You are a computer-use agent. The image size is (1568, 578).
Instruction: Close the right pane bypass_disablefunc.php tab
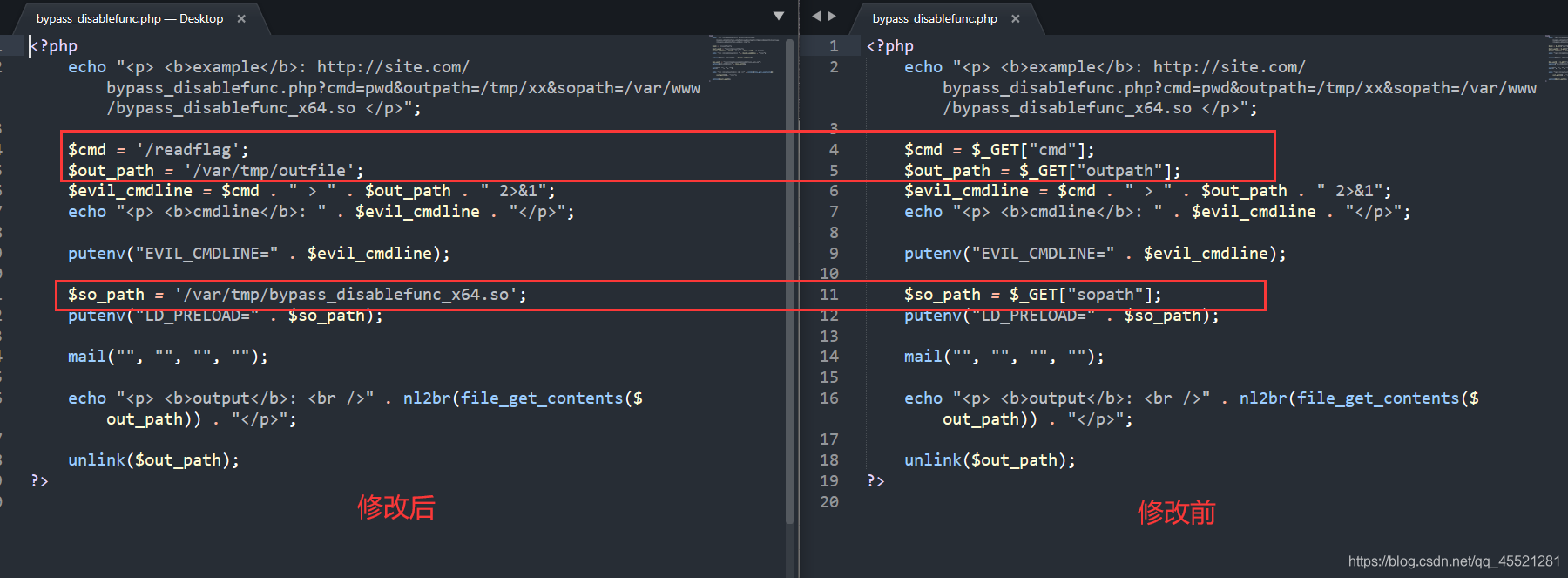1015,18
